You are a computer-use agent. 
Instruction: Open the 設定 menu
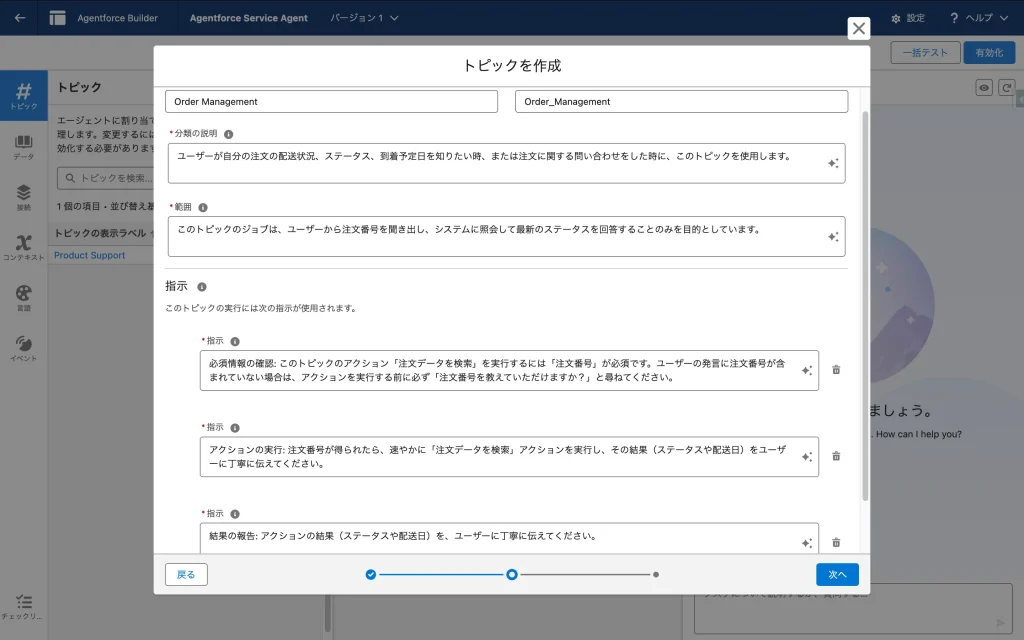(x=908, y=18)
